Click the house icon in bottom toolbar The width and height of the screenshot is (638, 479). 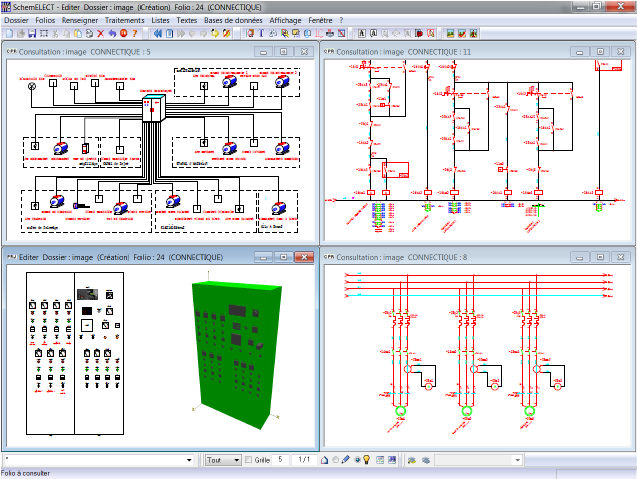324,460
